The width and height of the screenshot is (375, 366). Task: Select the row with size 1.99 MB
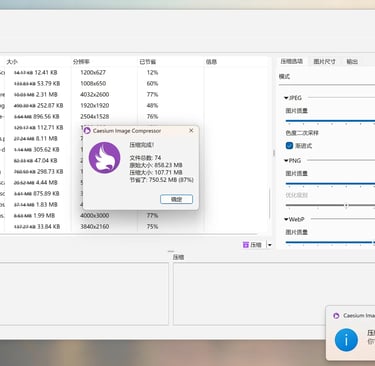click(135, 216)
